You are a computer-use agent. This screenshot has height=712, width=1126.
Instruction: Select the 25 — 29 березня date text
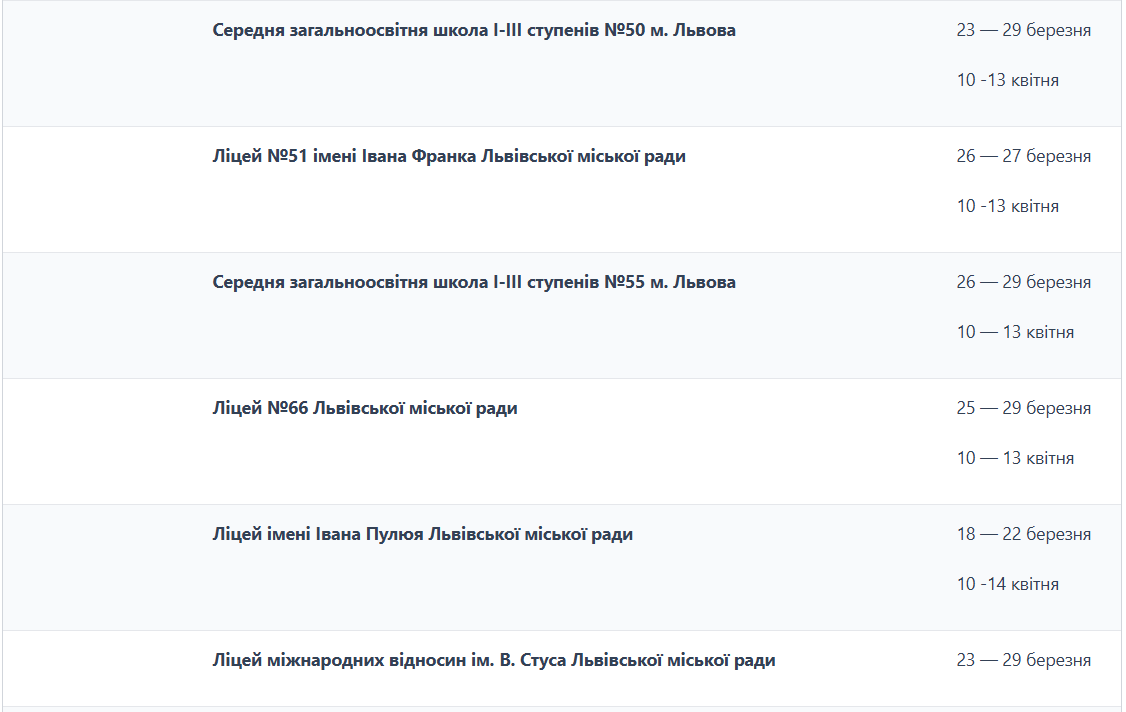coord(1023,408)
